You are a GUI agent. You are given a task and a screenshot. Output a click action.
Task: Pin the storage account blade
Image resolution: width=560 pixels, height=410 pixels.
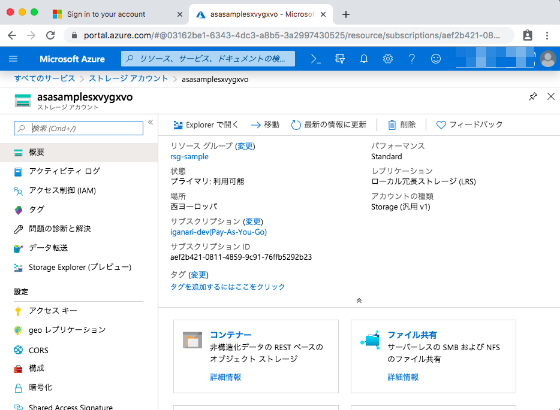533,96
